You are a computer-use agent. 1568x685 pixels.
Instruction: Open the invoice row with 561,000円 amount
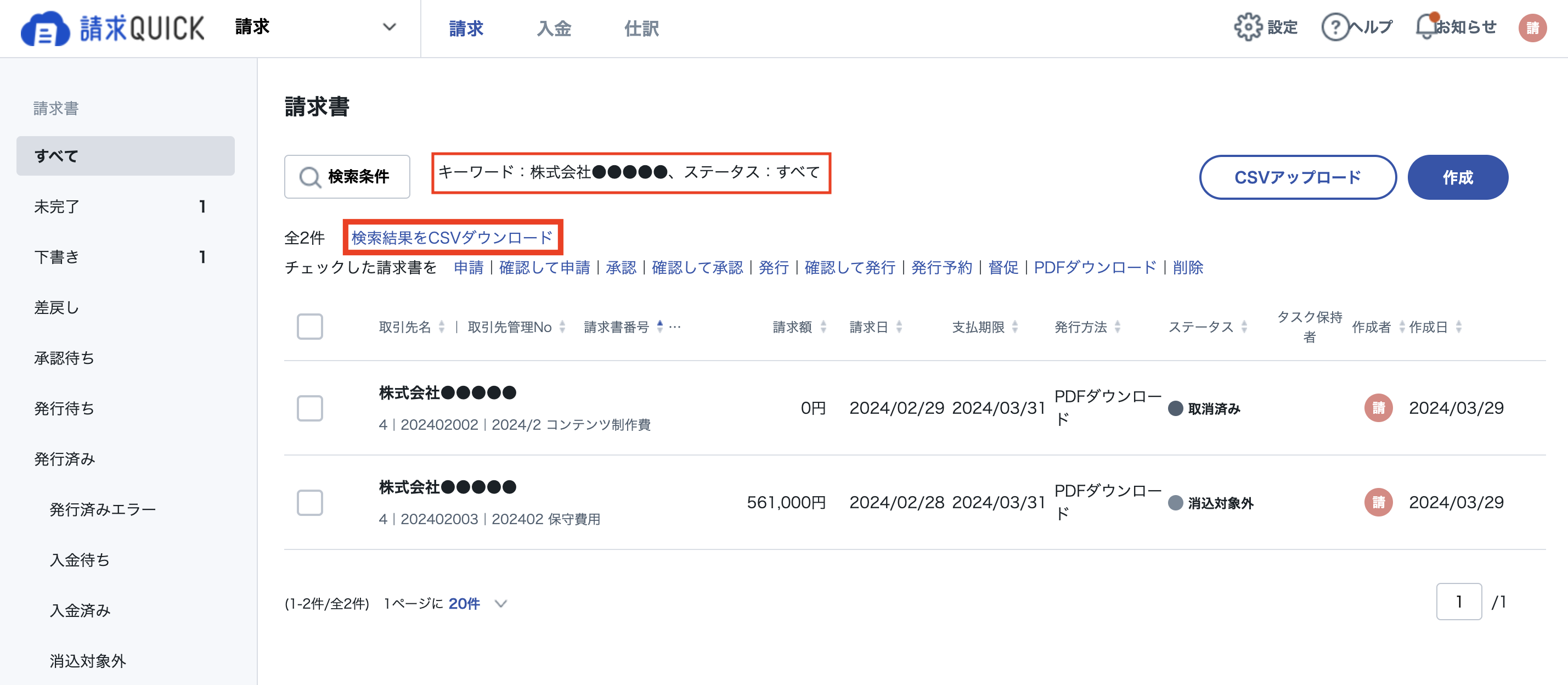(914, 502)
